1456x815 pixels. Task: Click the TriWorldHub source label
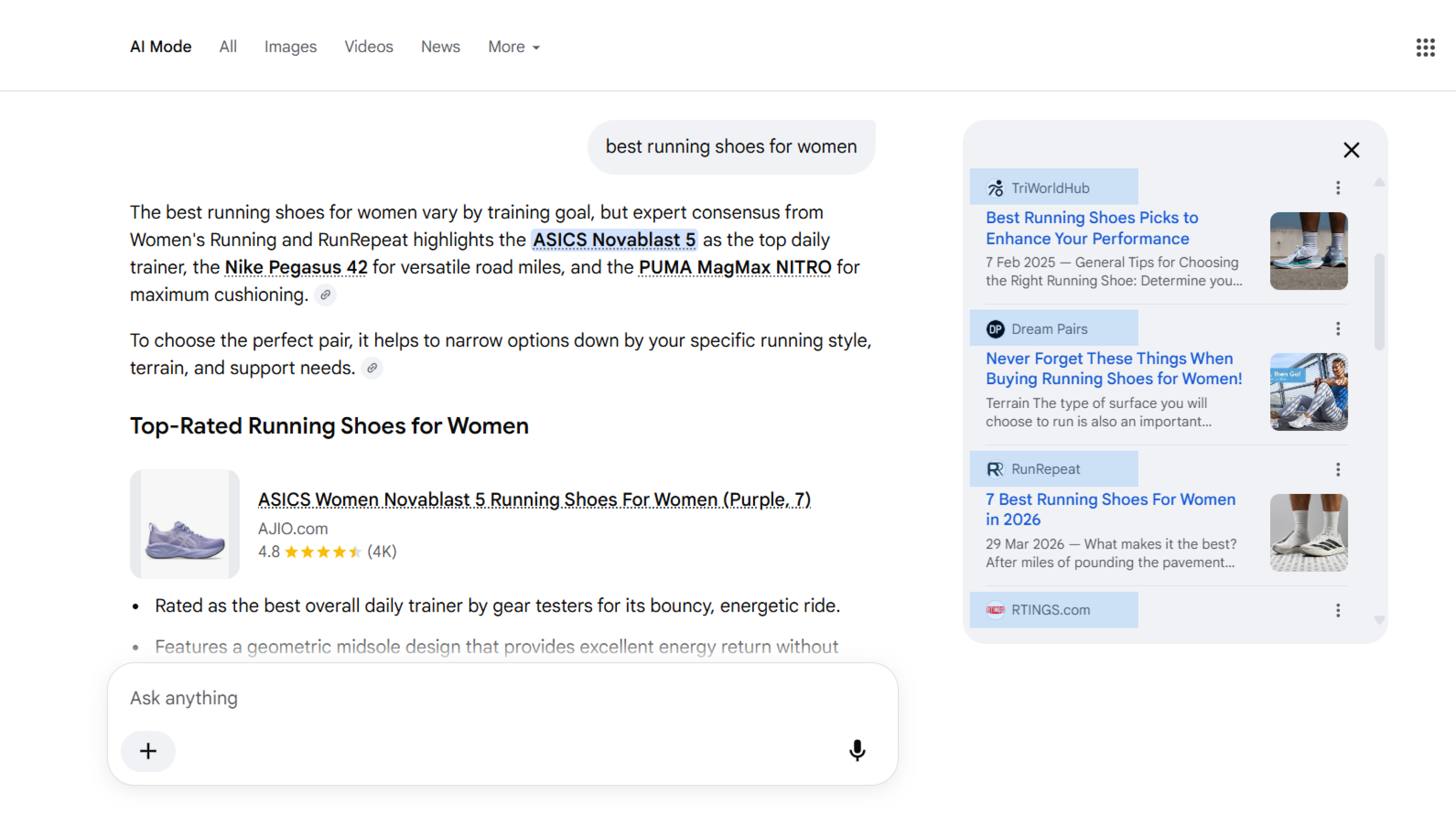(x=1050, y=188)
